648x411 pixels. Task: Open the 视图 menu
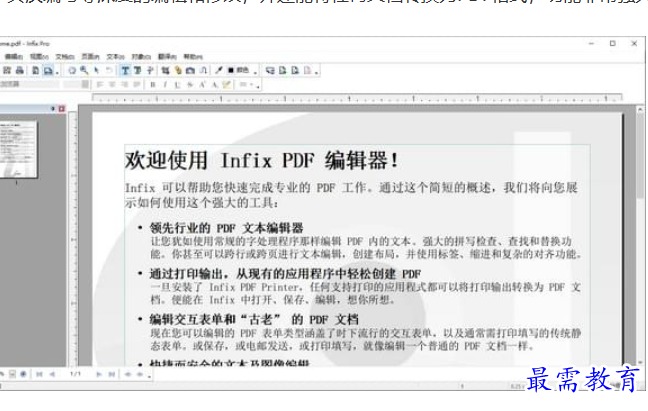click(39, 57)
